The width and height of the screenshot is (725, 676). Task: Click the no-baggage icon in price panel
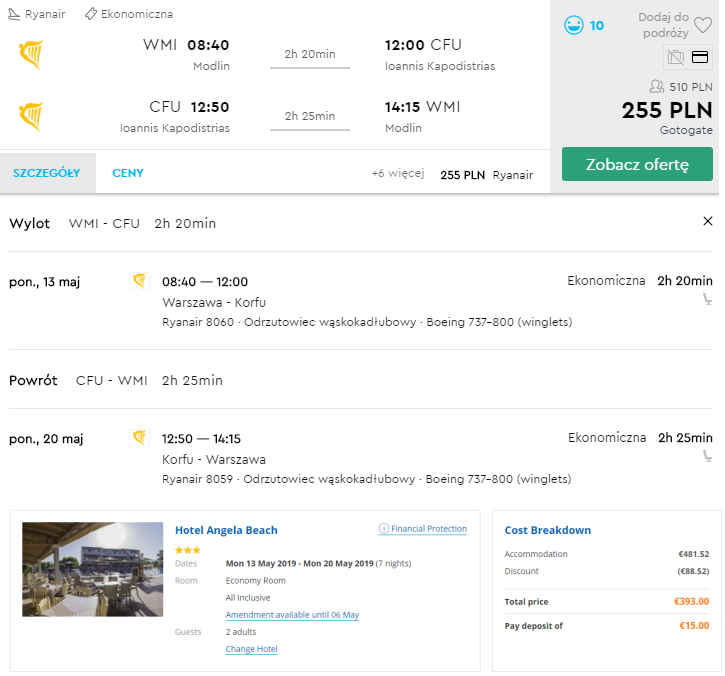pyautogui.click(x=676, y=57)
